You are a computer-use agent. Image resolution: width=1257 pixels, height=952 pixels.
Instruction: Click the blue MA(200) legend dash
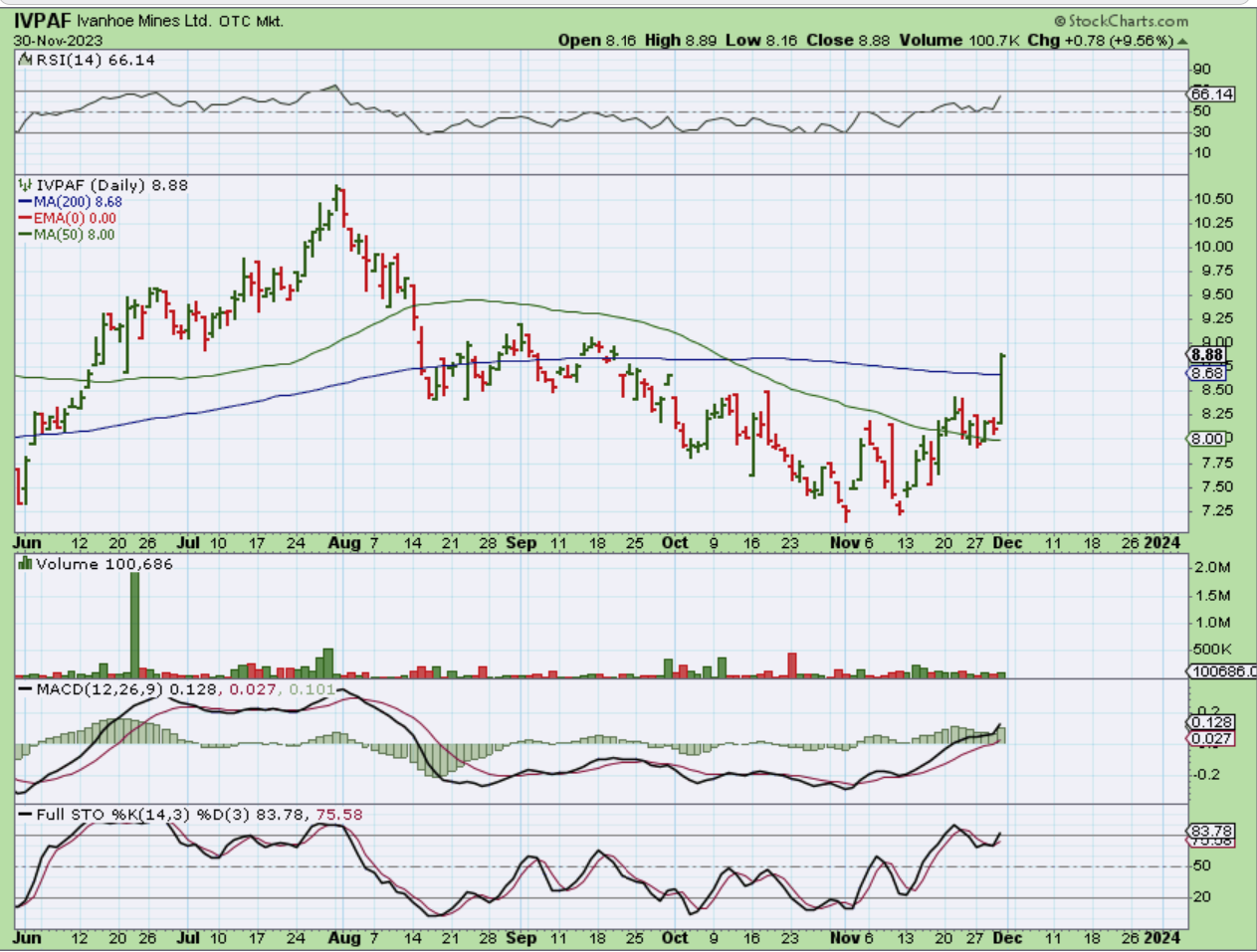[x=26, y=202]
